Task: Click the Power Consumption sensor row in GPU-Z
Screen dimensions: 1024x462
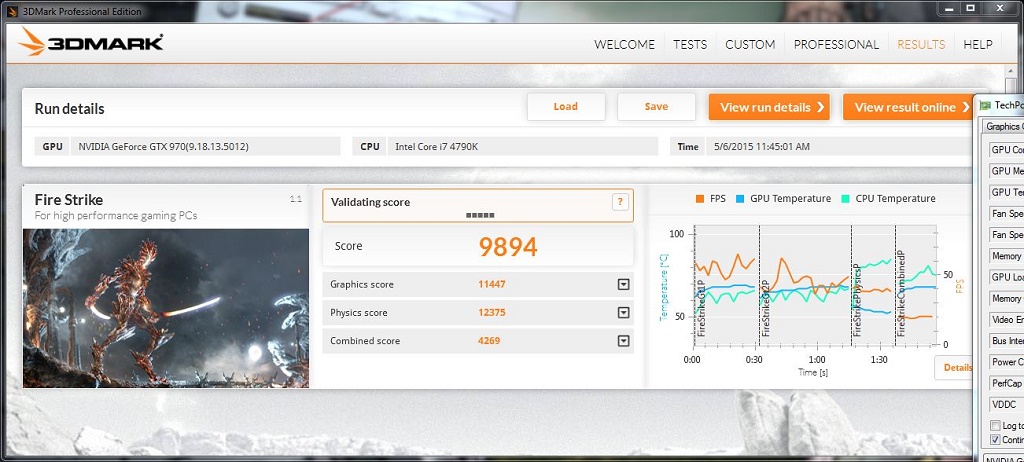Action: [1006, 361]
